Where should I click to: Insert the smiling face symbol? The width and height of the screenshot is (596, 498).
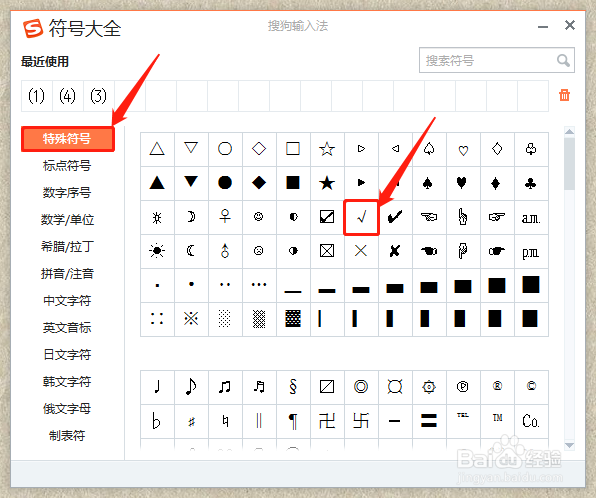click(x=259, y=217)
